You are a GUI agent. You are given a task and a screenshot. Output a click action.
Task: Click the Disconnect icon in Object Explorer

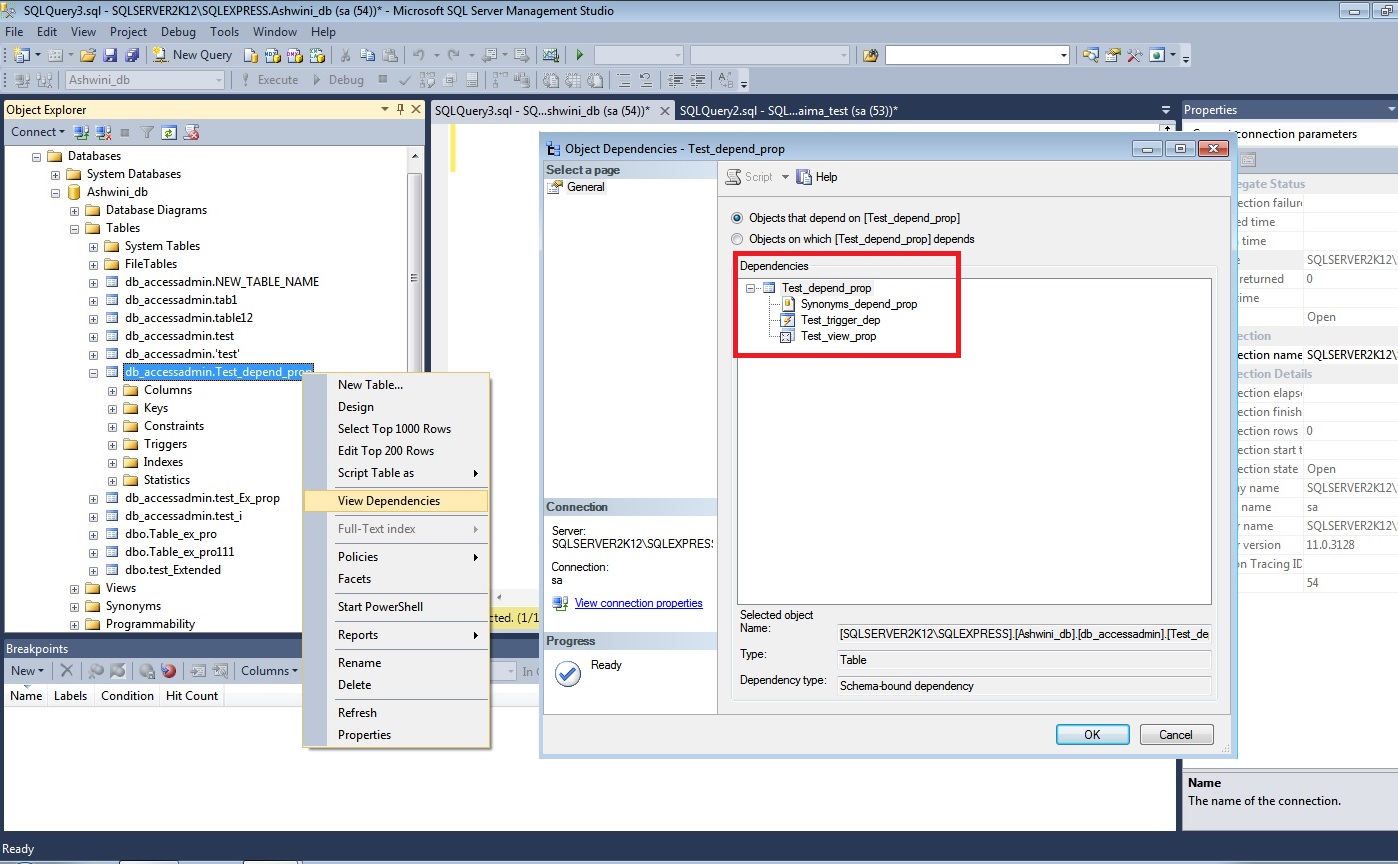(x=104, y=132)
